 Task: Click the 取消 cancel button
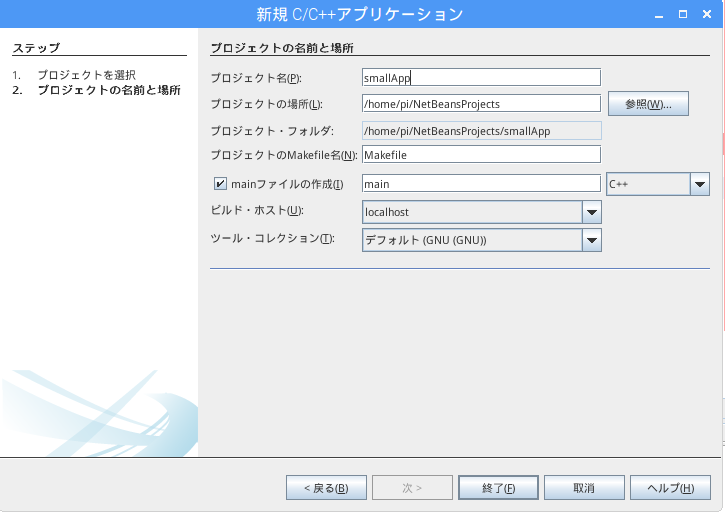pos(584,488)
